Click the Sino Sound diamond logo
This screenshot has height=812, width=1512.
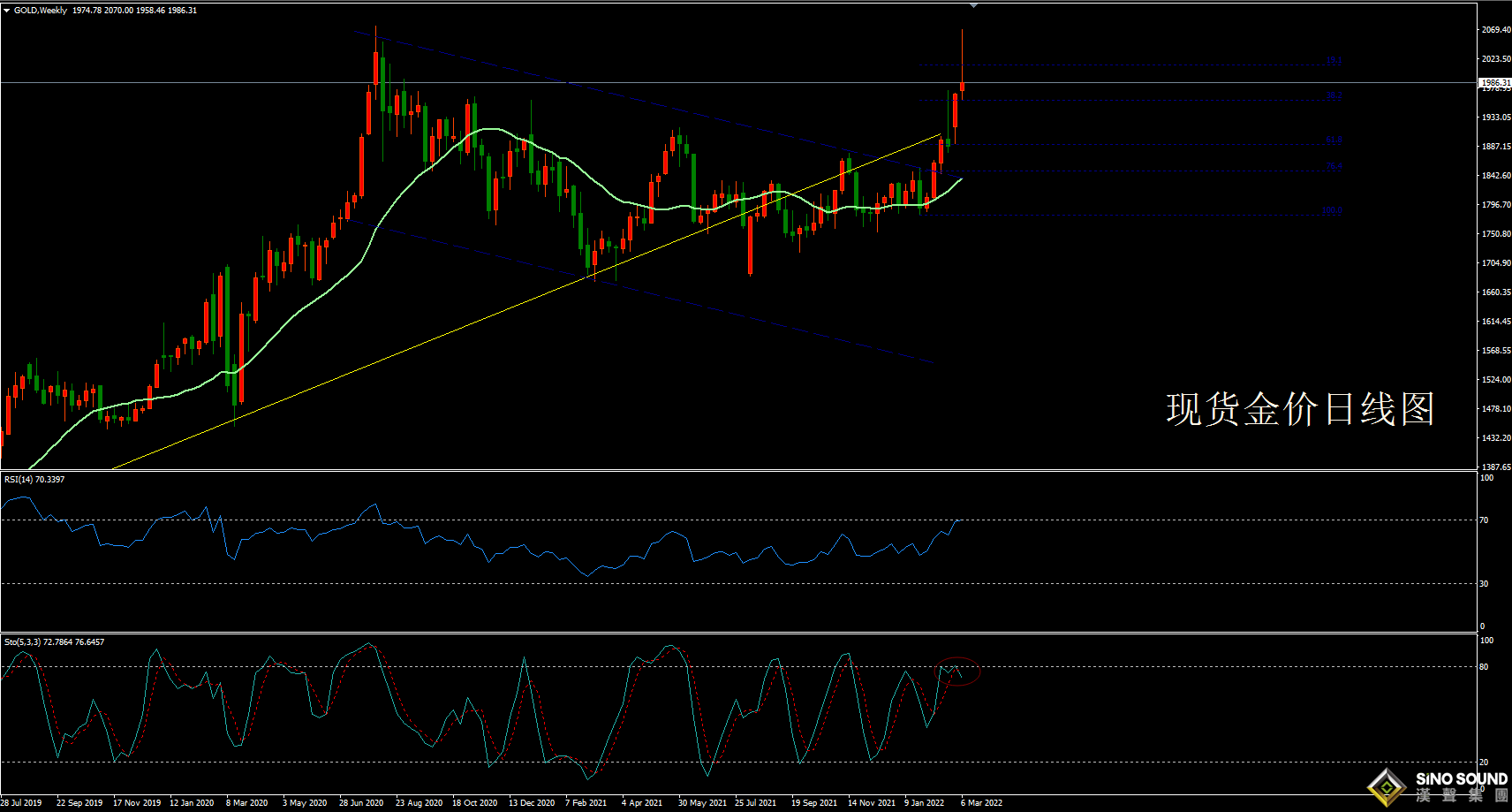(x=1387, y=785)
